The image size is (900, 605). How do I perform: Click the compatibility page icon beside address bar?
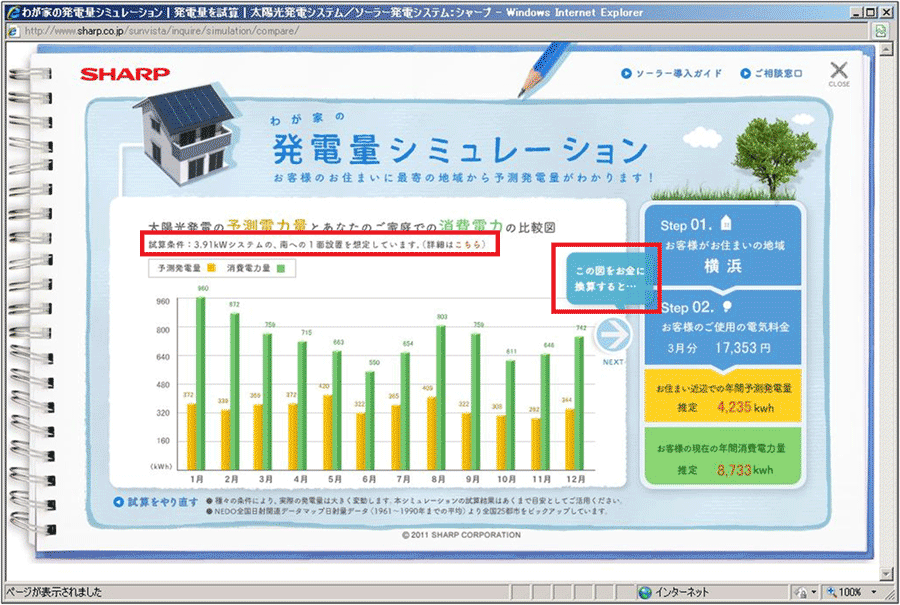pyautogui.click(x=879, y=31)
